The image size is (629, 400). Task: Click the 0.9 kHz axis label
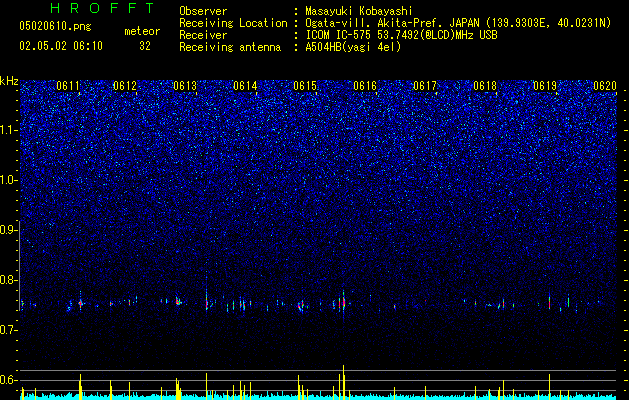8,230
